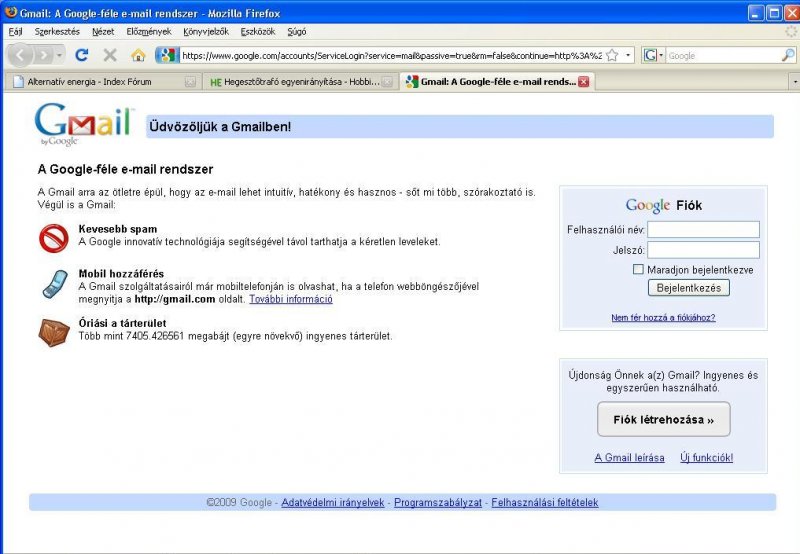Open the Súgó menu
This screenshot has width=800, height=554.
pos(297,32)
